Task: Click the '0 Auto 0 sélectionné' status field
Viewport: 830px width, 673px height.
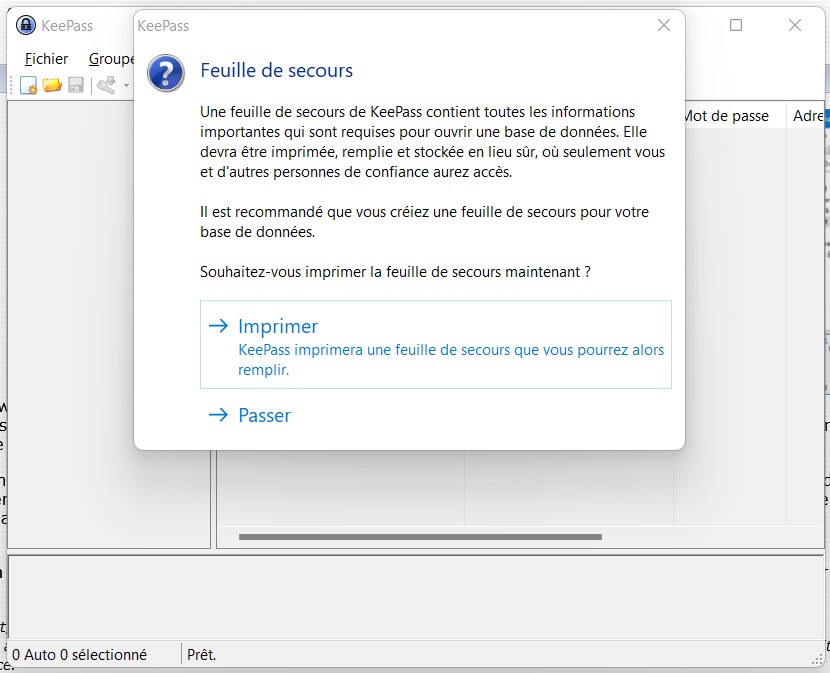Action: pos(80,655)
